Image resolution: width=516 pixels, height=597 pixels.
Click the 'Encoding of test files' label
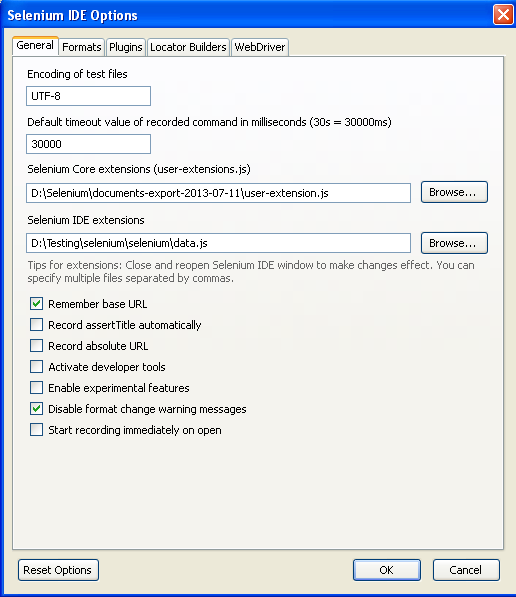(77, 74)
